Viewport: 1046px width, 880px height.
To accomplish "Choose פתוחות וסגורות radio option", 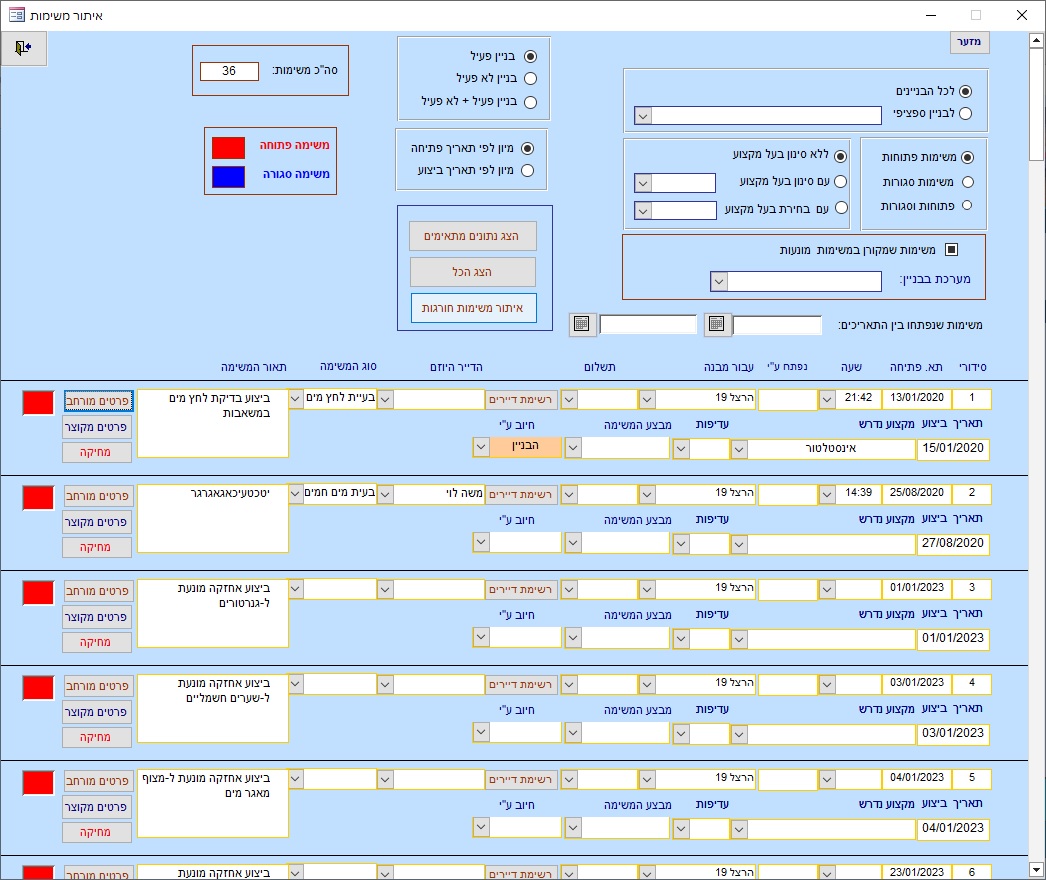I will click(967, 205).
